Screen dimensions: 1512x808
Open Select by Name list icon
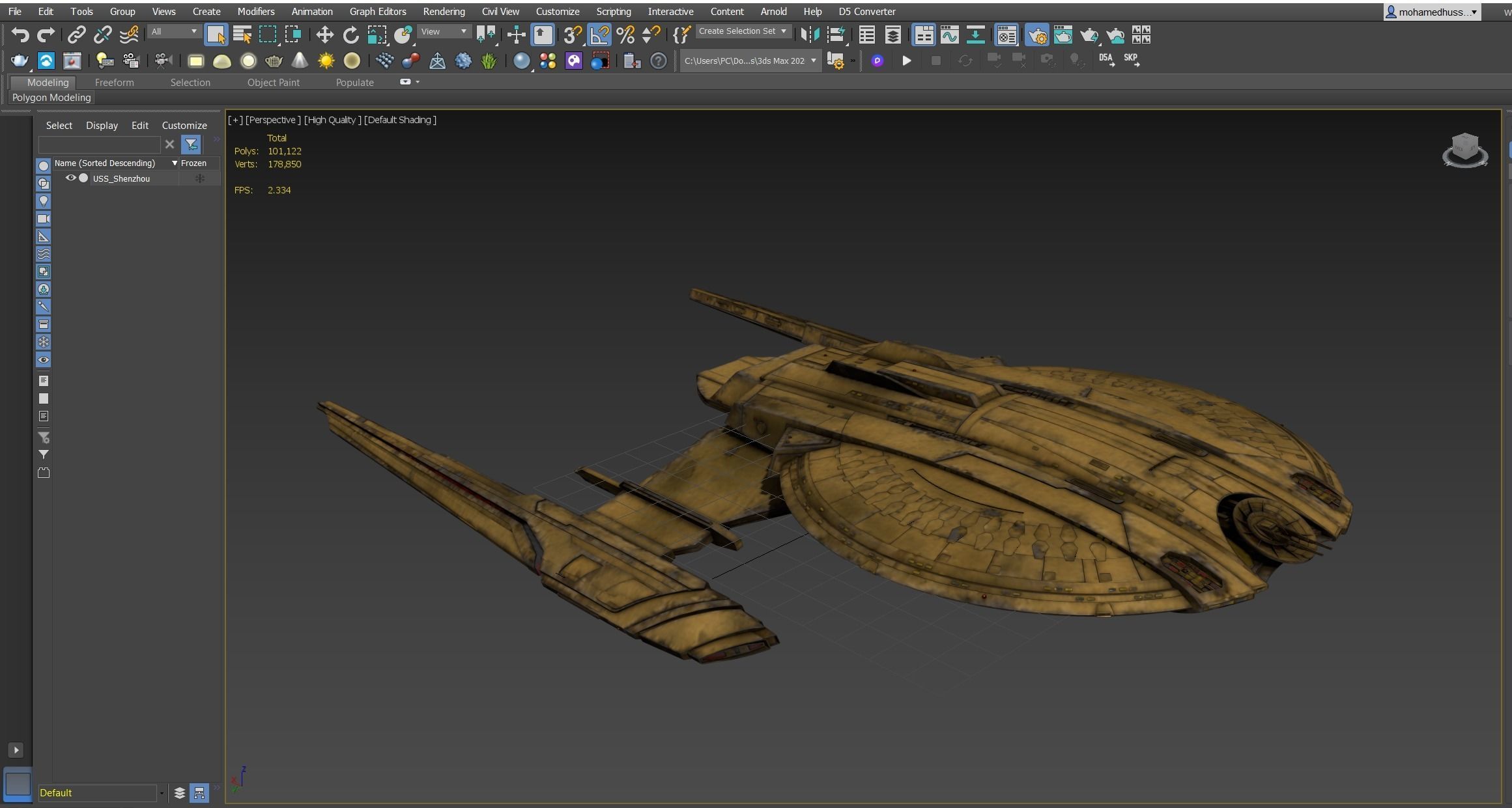pos(242,35)
